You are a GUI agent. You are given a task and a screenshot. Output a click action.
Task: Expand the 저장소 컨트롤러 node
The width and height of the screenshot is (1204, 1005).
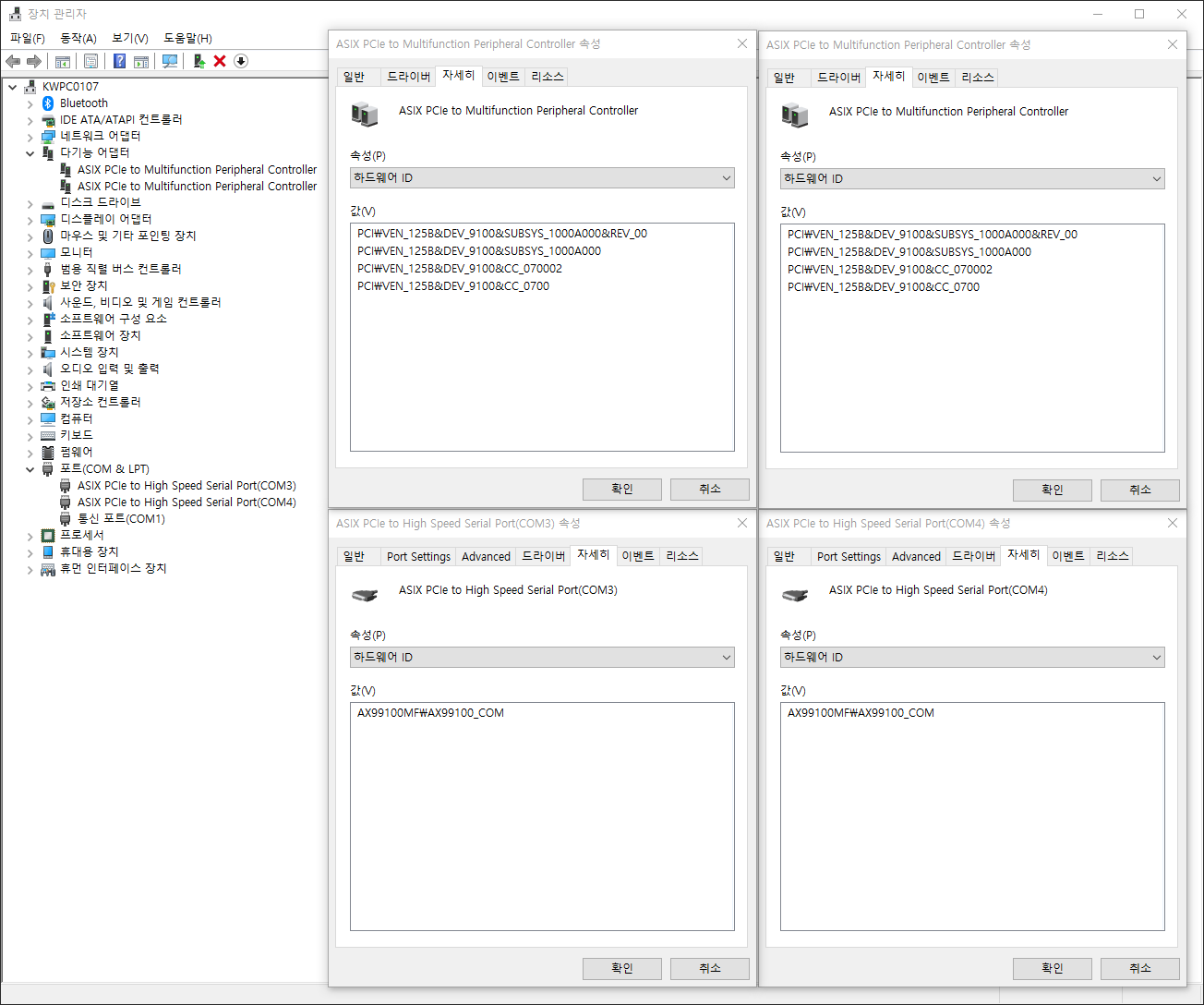(x=30, y=403)
